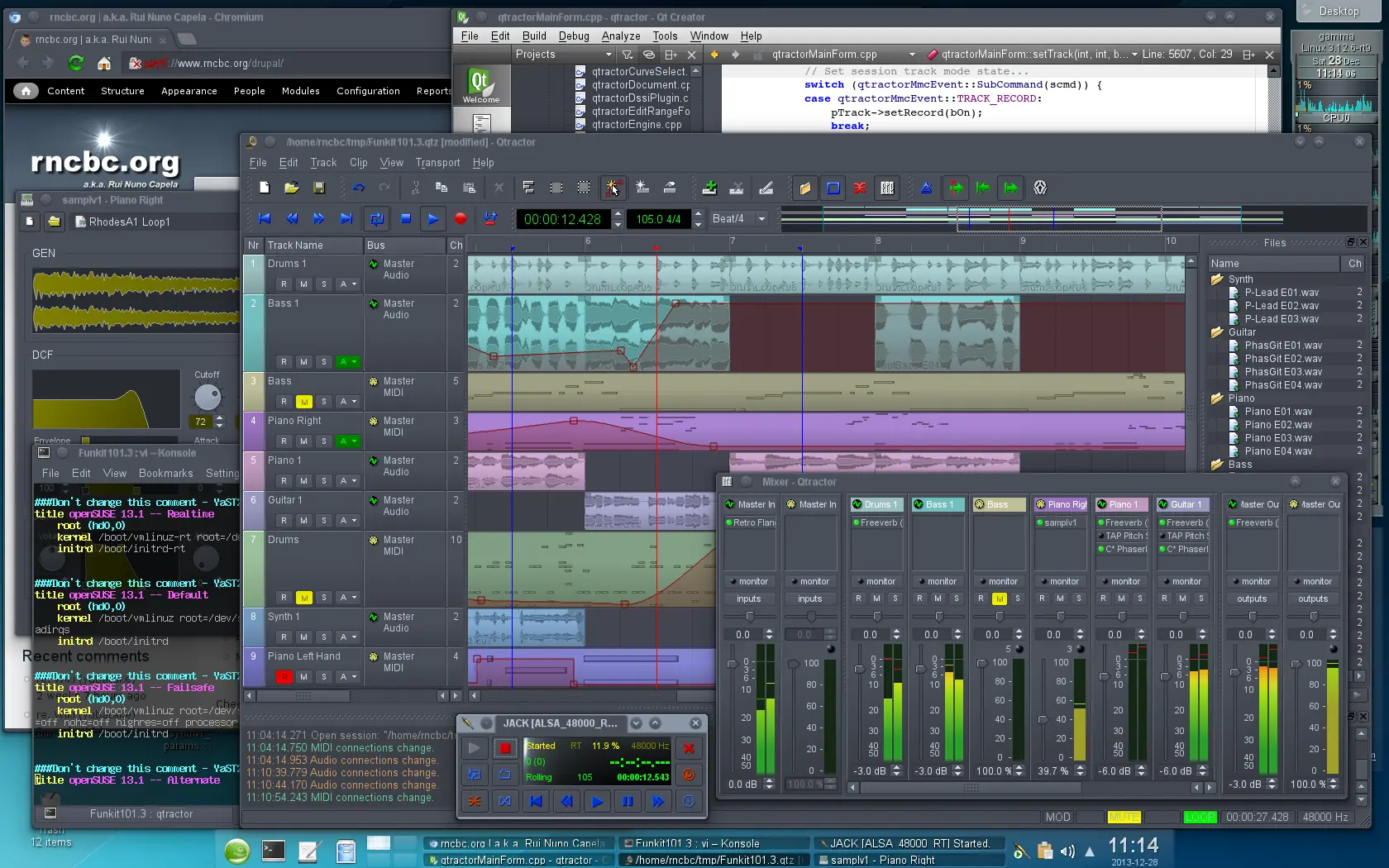Open JACK Setup orange round icon

689,775
